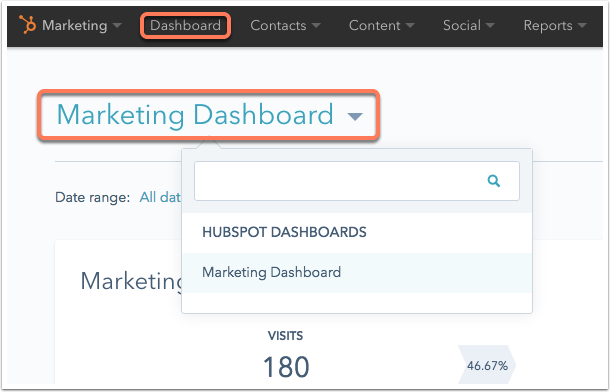Click the HUBSPOT DASHBOARDS section heading
This screenshot has height=392, width=610.
[284, 232]
